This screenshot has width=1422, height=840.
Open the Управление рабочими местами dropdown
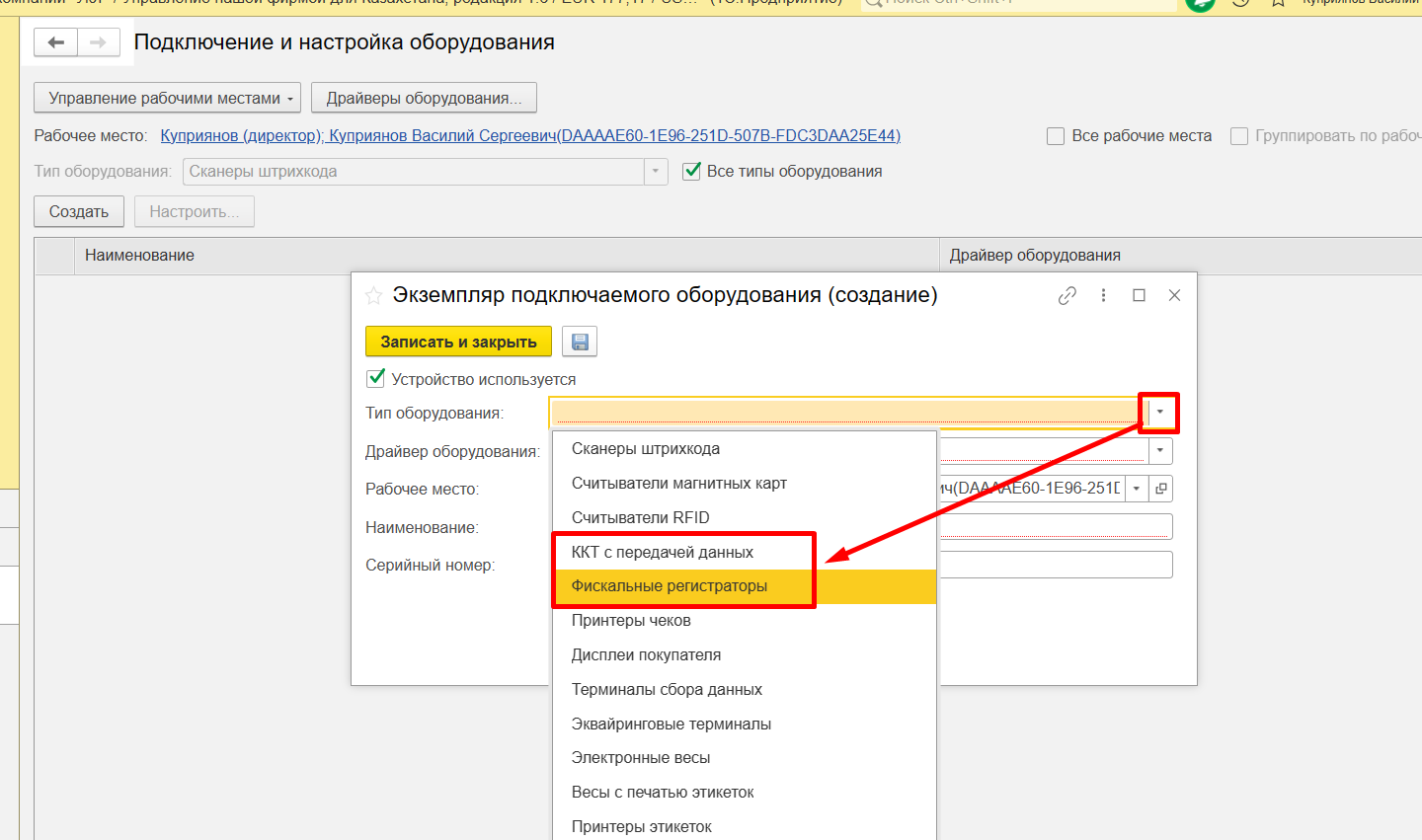pyautogui.click(x=167, y=98)
